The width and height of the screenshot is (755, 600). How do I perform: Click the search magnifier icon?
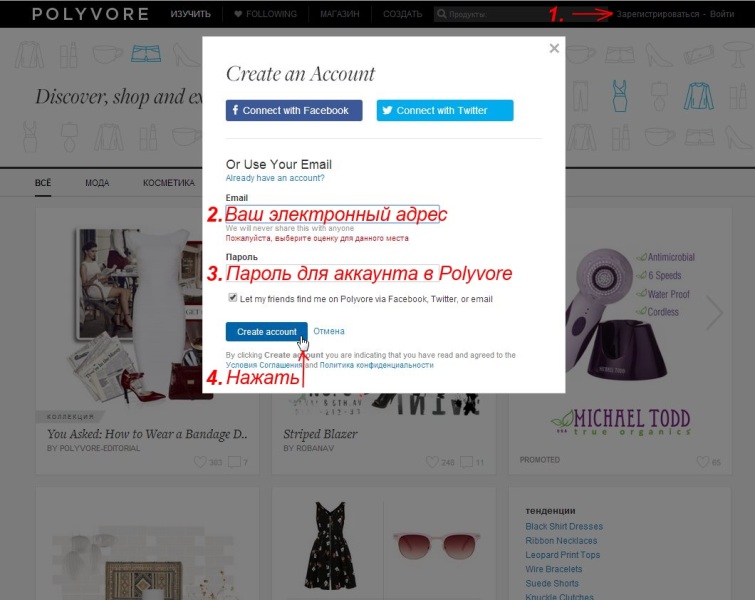click(442, 14)
